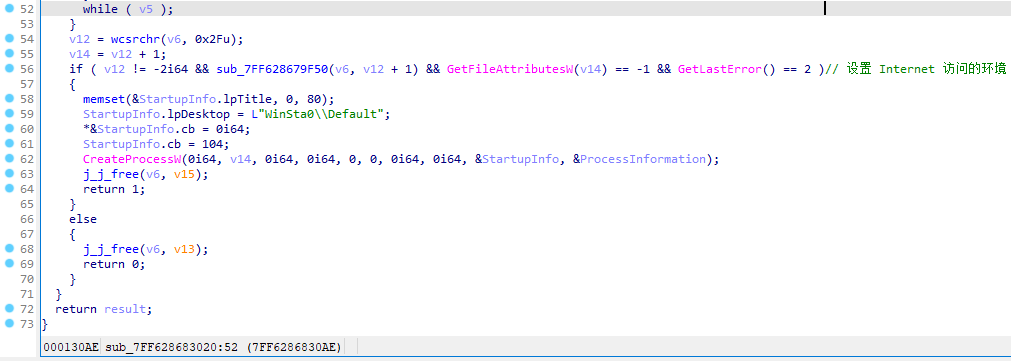Click 'return 1;' on line 64
Viewport: 1011px width, 361px height.
pos(113,190)
